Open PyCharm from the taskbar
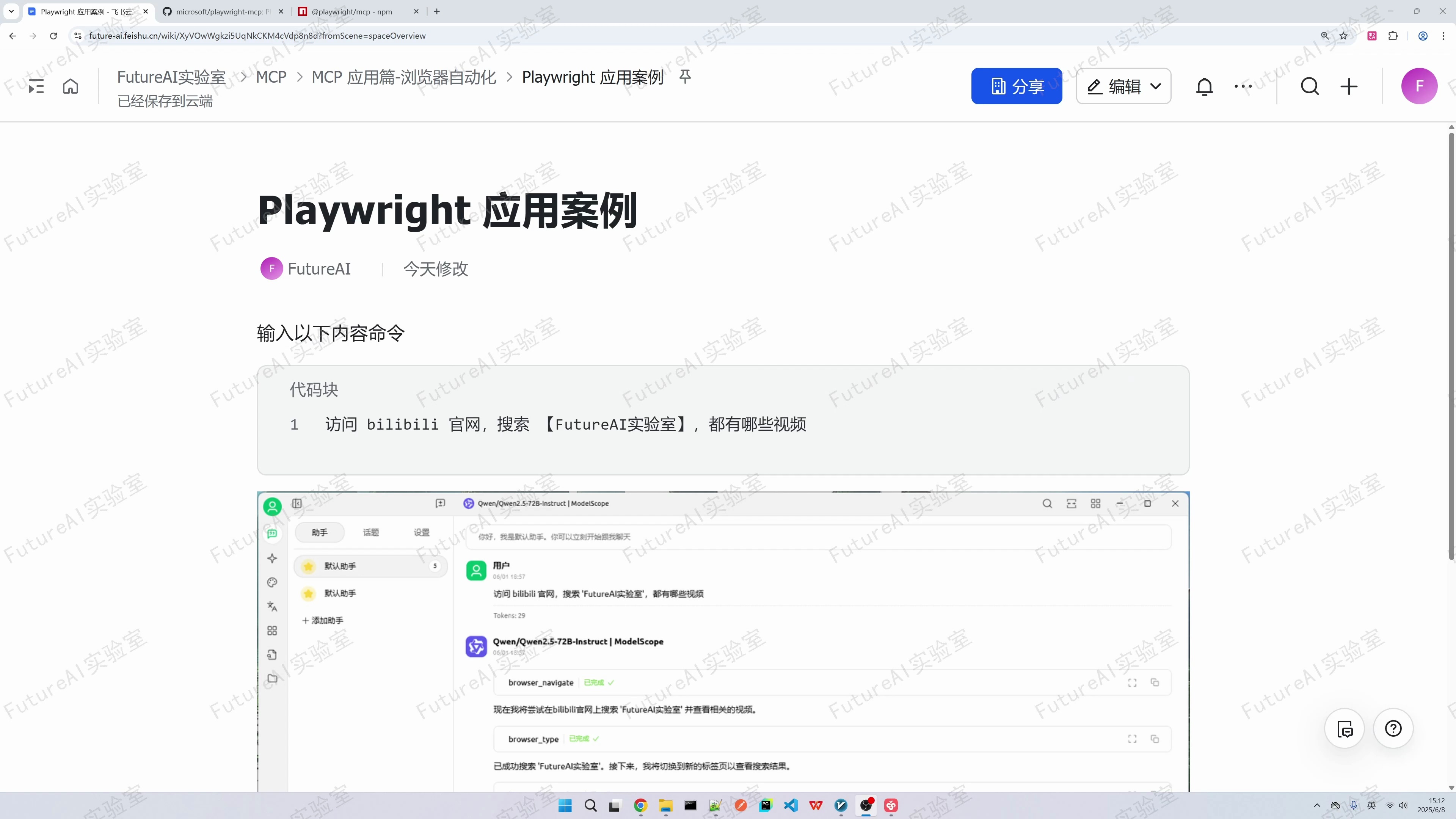This screenshot has height=819, width=1456. 766,805
